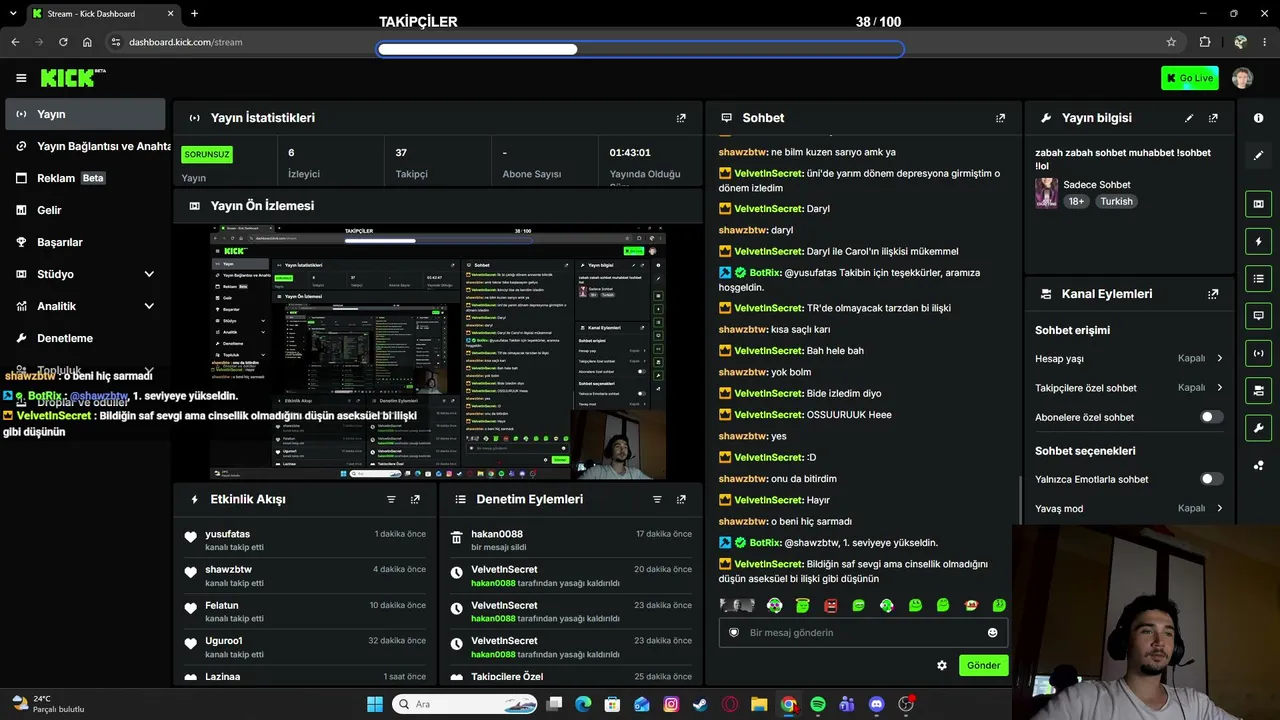Pop out the Etkinlik Akışı panel
The height and width of the screenshot is (720, 1280).
(x=415, y=499)
